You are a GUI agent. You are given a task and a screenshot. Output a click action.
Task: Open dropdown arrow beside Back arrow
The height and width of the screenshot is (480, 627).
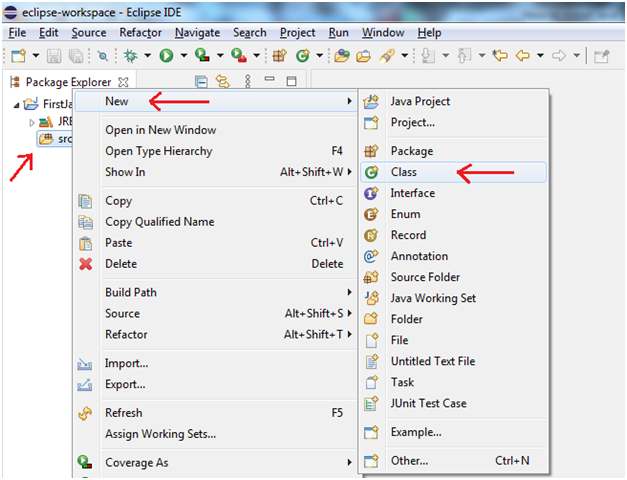point(540,56)
